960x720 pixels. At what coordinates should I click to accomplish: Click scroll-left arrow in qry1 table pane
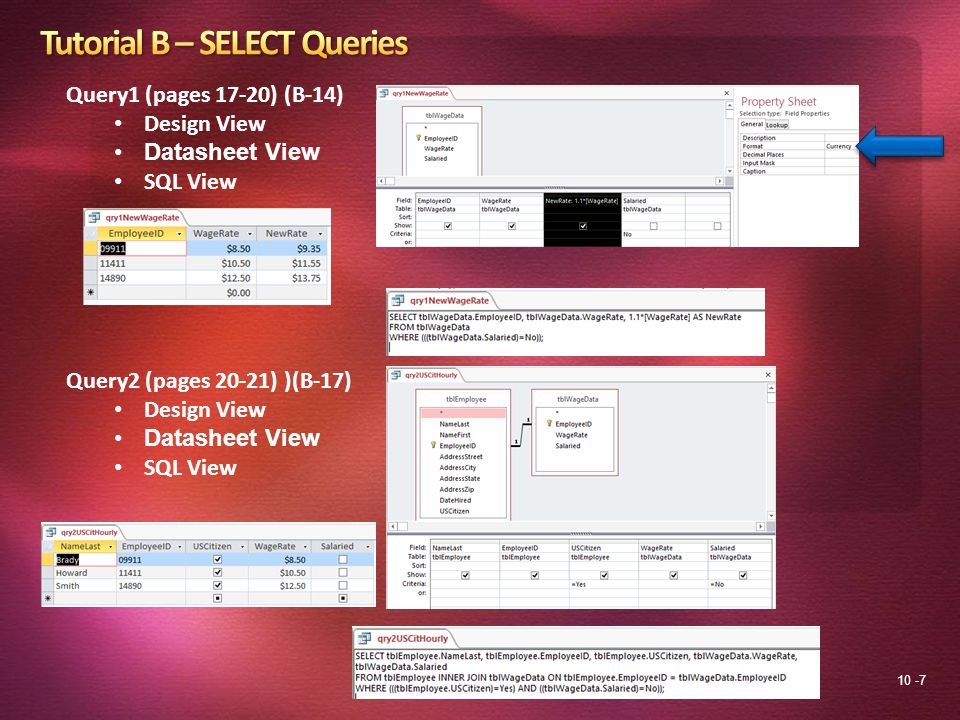[x=381, y=181]
